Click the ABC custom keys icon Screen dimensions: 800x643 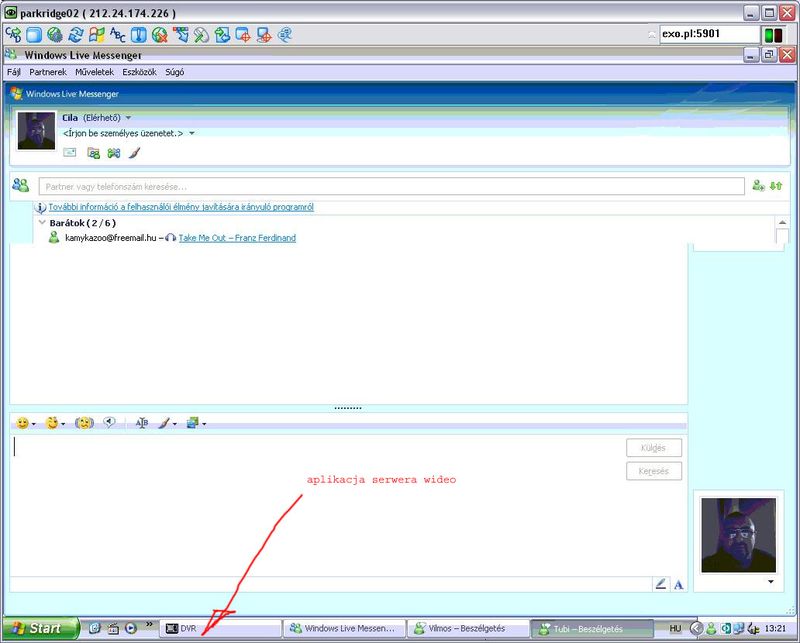(x=118, y=35)
